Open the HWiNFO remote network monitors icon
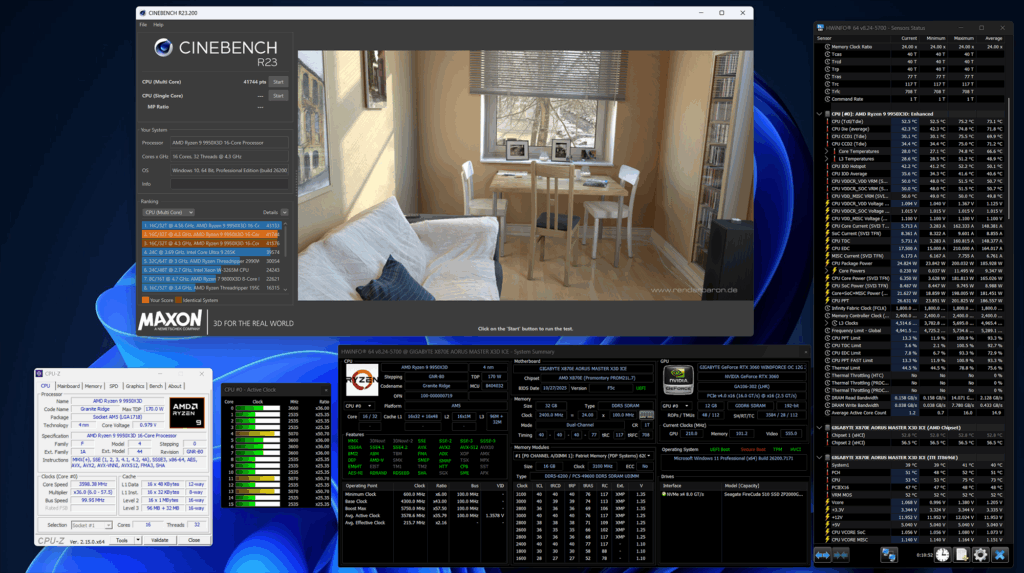 (x=892, y=554)
